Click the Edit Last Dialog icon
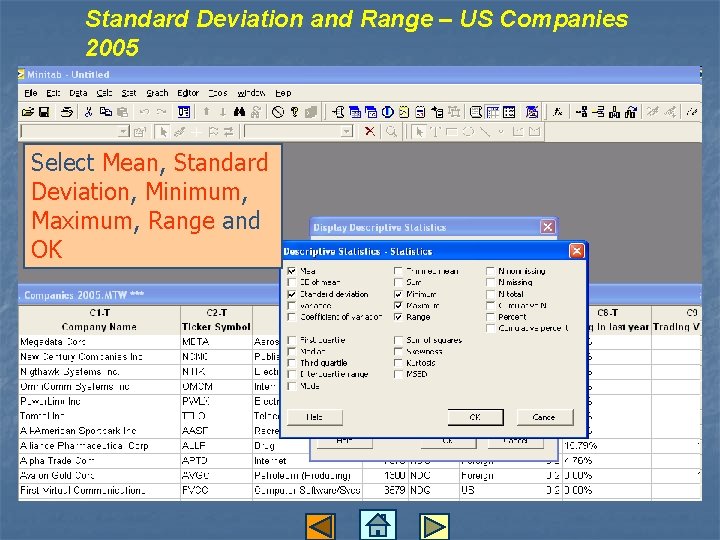The image size is (720, 540). pyautogui.click(x=184, y=112)
